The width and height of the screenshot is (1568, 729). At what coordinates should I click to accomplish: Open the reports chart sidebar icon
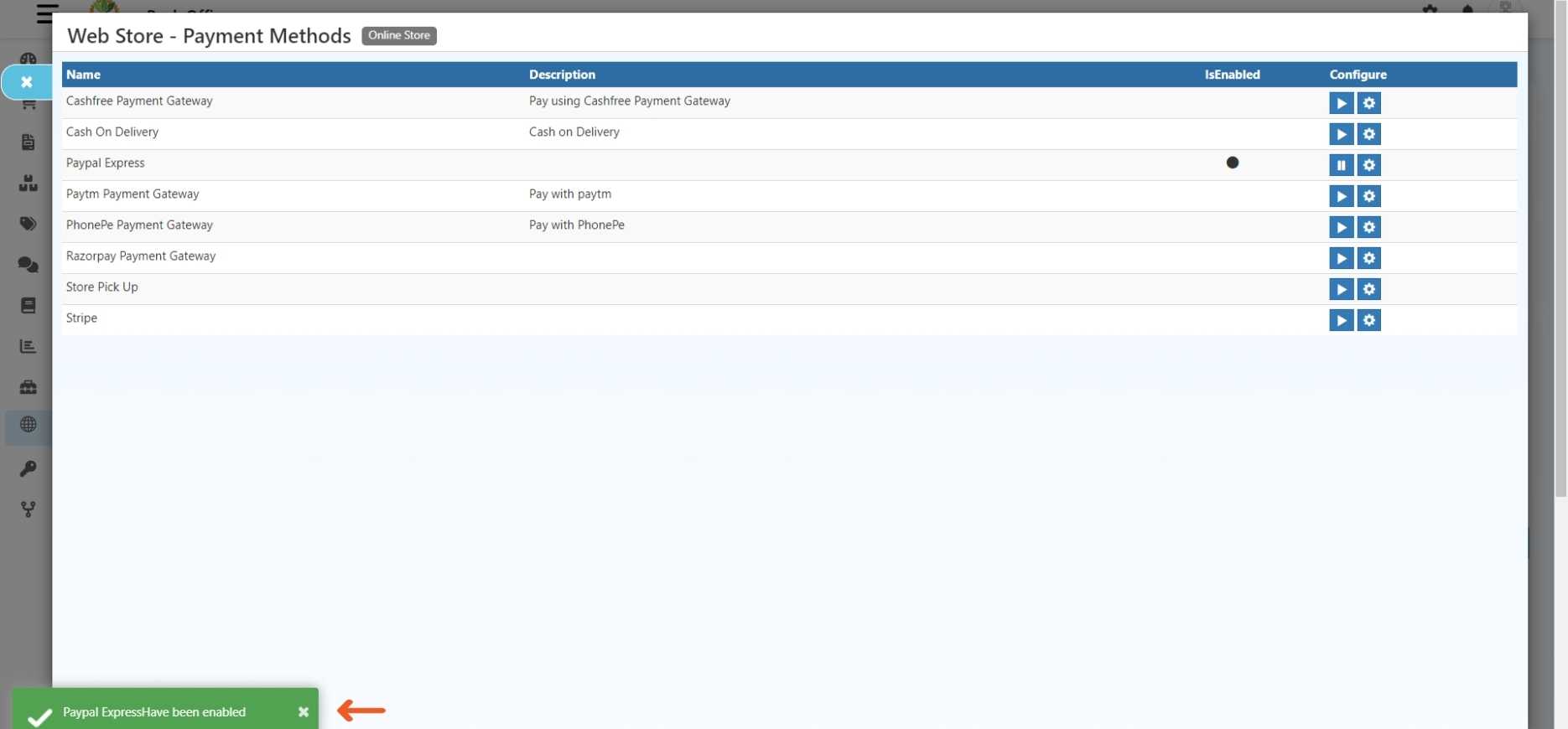click(x=29, y=346)
